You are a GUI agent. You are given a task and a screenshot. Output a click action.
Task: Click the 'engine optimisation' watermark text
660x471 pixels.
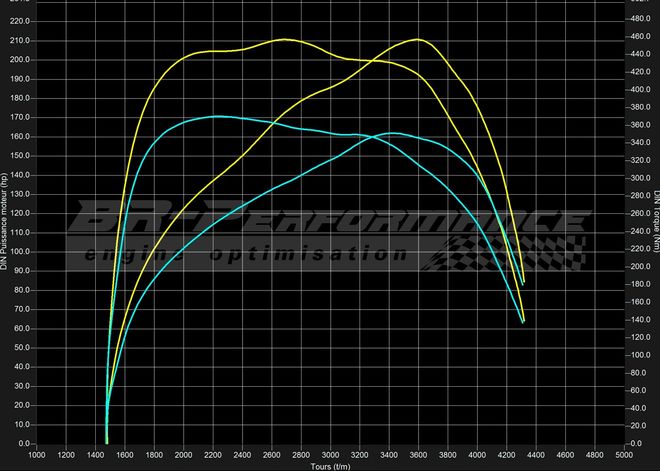pyautogui.click(x=280, y=255)
